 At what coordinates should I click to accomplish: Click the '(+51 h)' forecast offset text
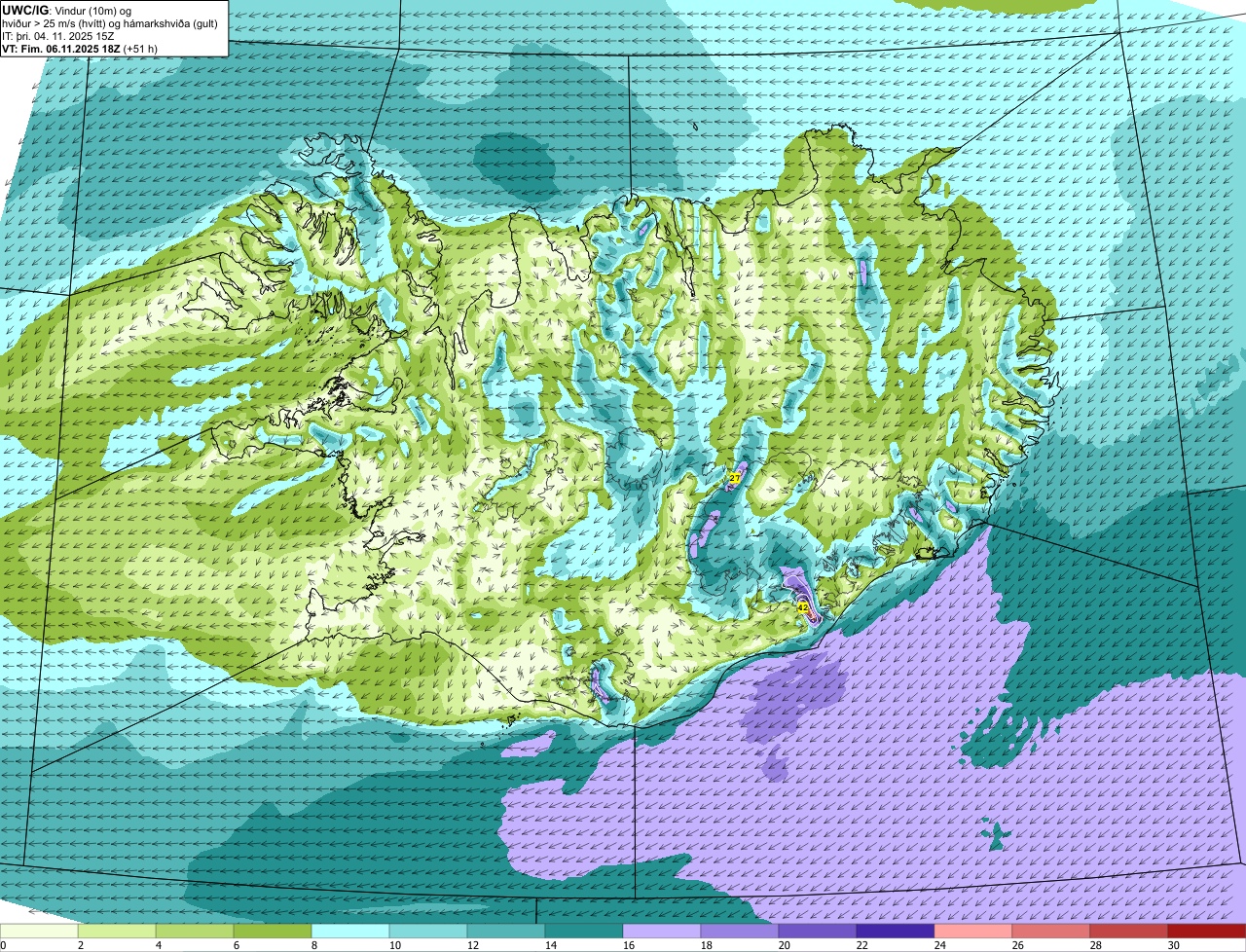coord(141,48)
